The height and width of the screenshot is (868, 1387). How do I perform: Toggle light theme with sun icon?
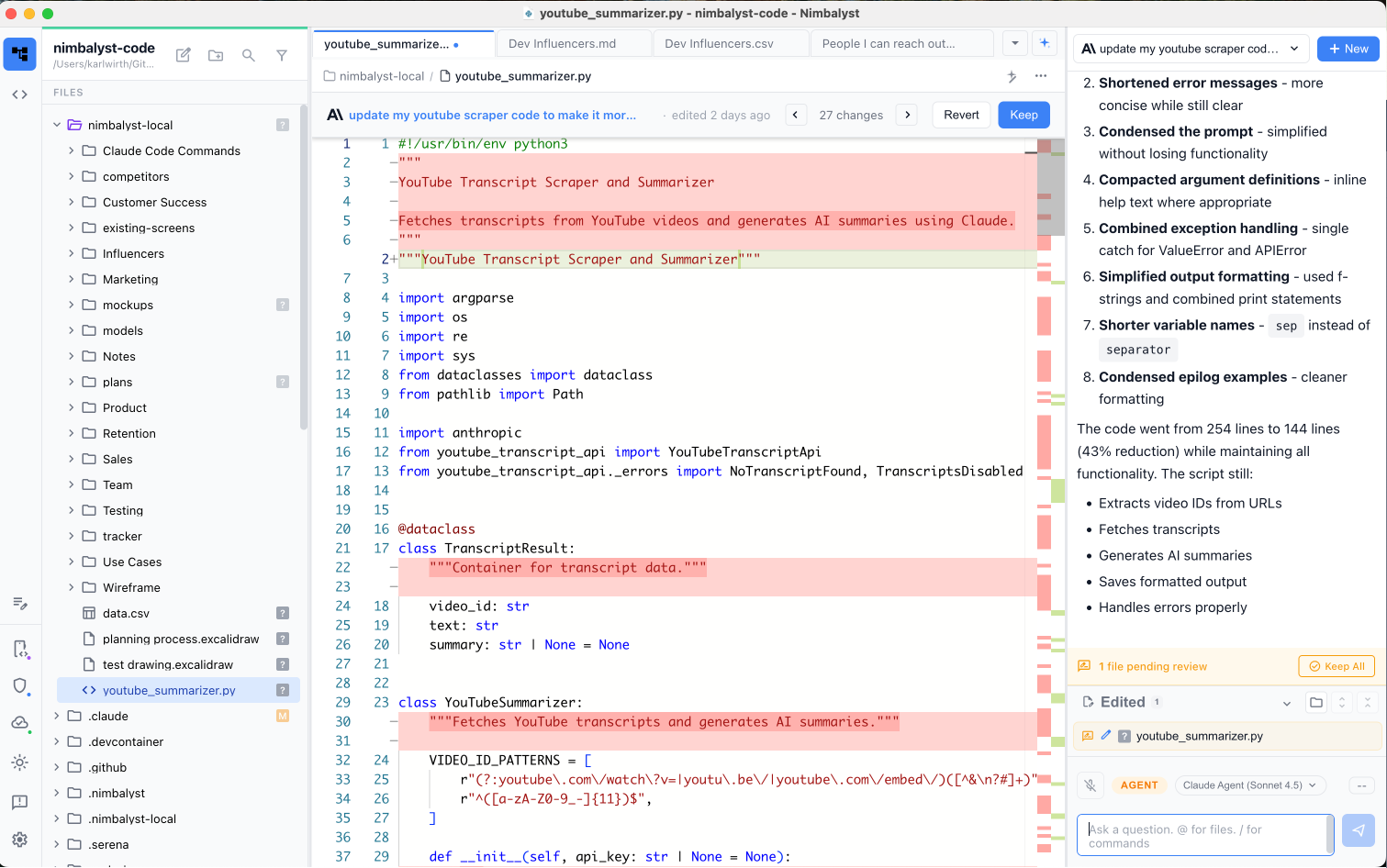point(20,762)
